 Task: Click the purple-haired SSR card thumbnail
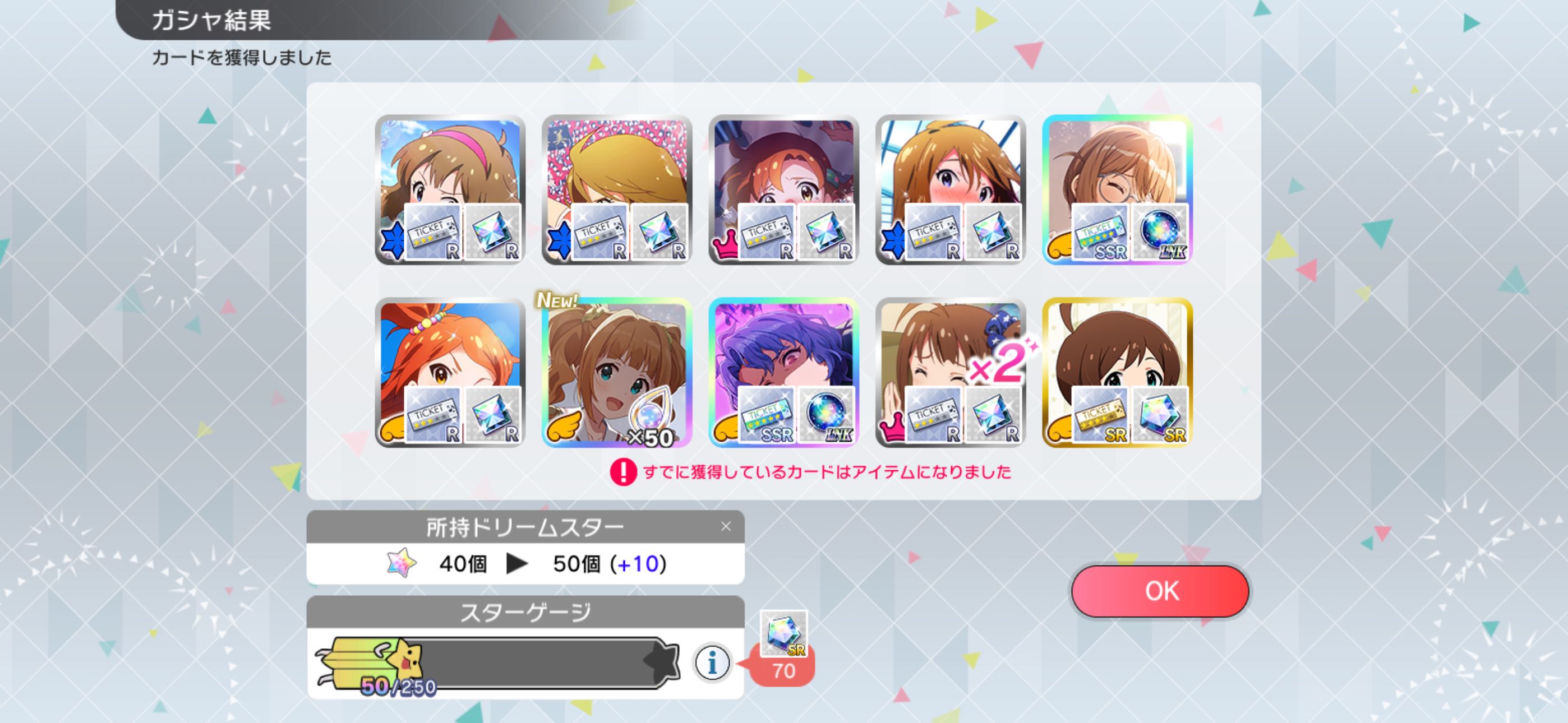(783, 373)
